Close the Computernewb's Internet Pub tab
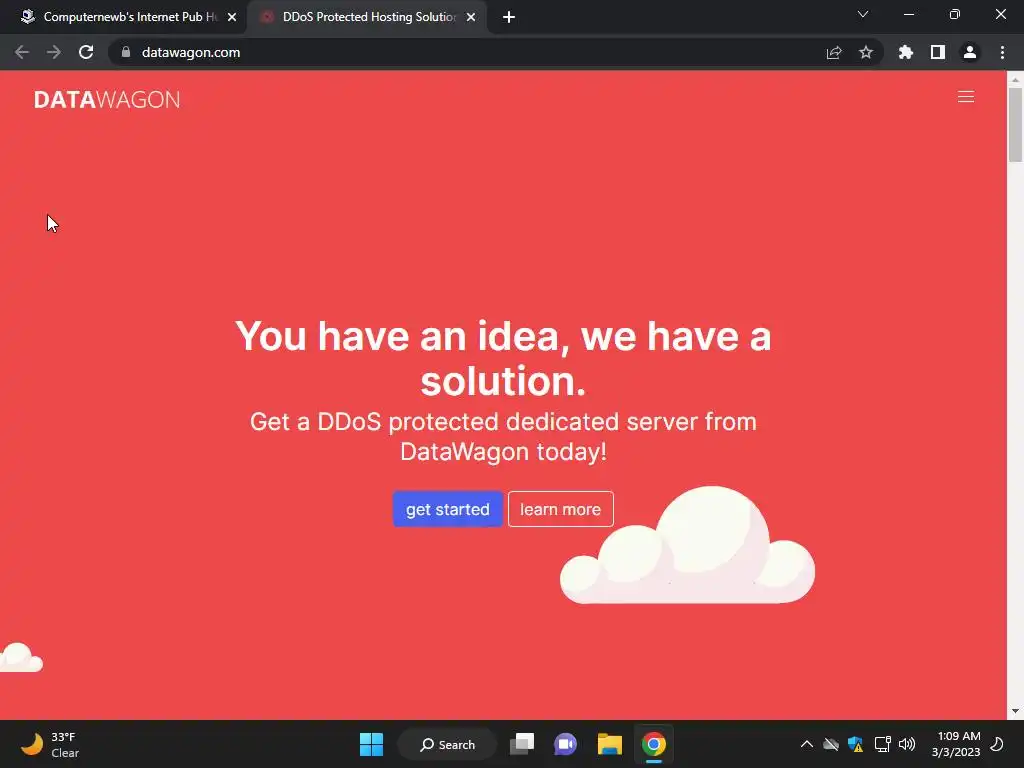1024x768 pixels. [x=232, y=17]
